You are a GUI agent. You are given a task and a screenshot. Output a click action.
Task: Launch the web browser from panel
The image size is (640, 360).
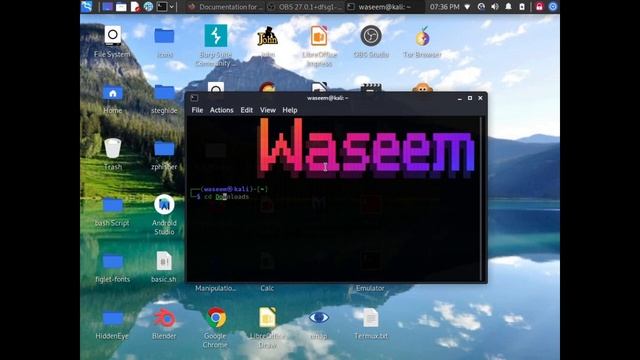coord(149,7)
